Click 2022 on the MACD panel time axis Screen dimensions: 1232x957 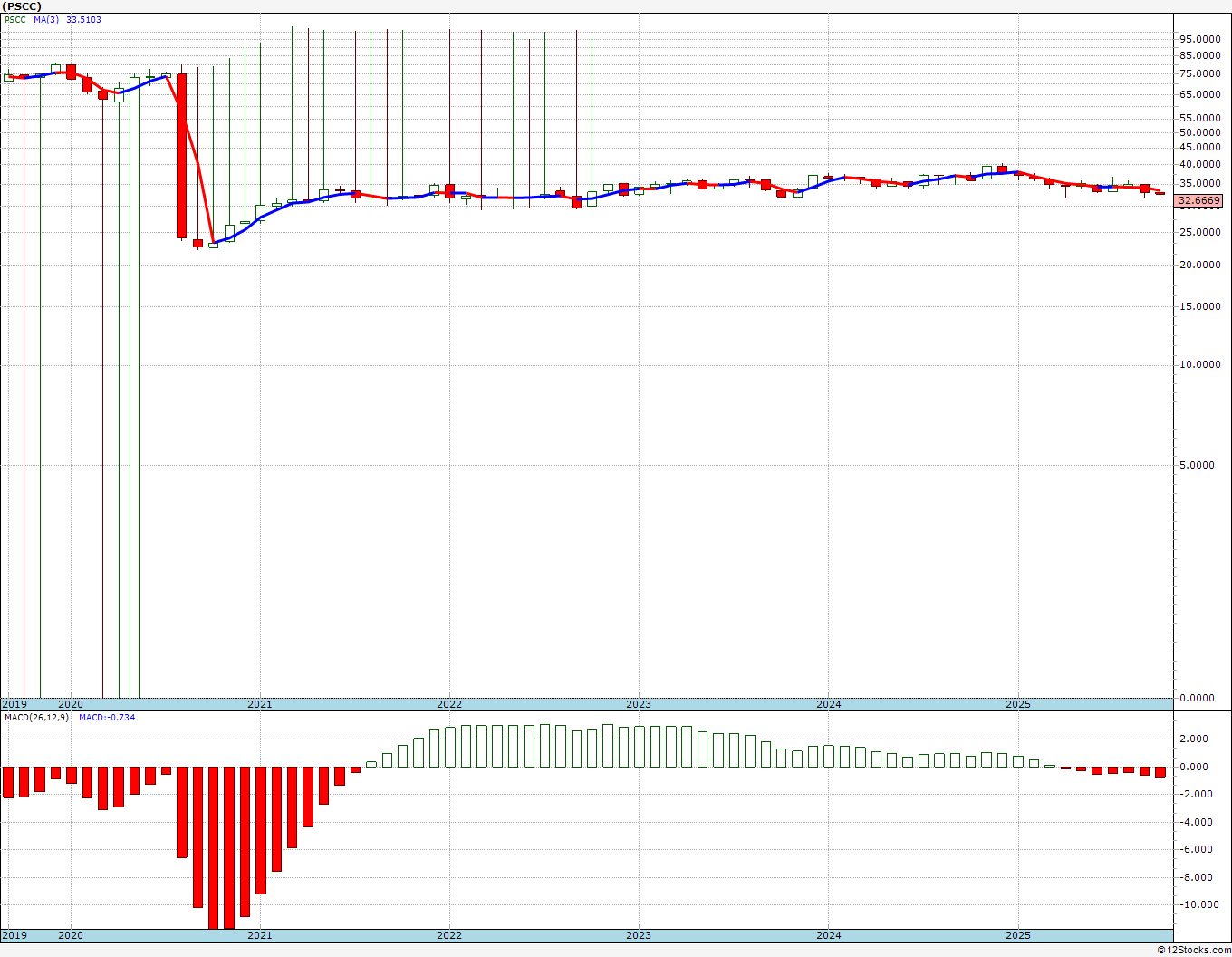click(449, 935)
